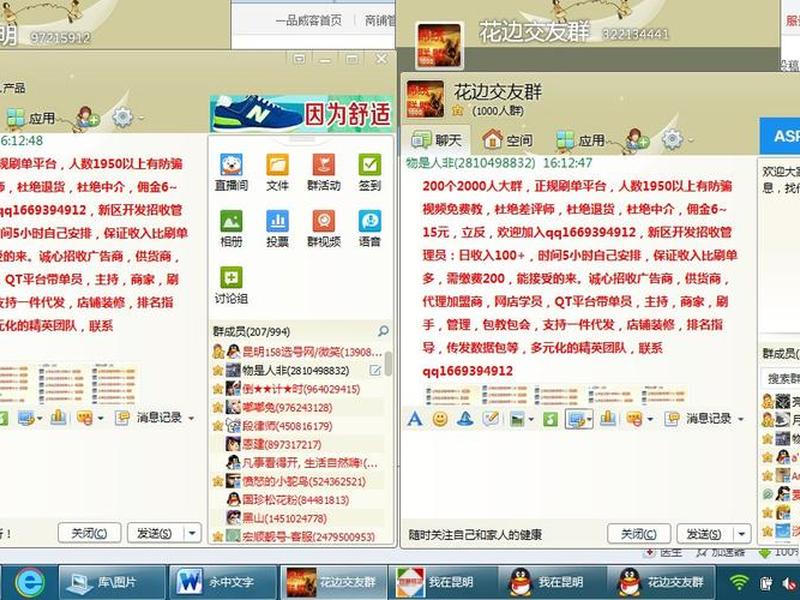This screenshot has height=600, width=800.
Task: Expand 消息记录 dropdown arrow in left chat
Action: pos(191,418)
